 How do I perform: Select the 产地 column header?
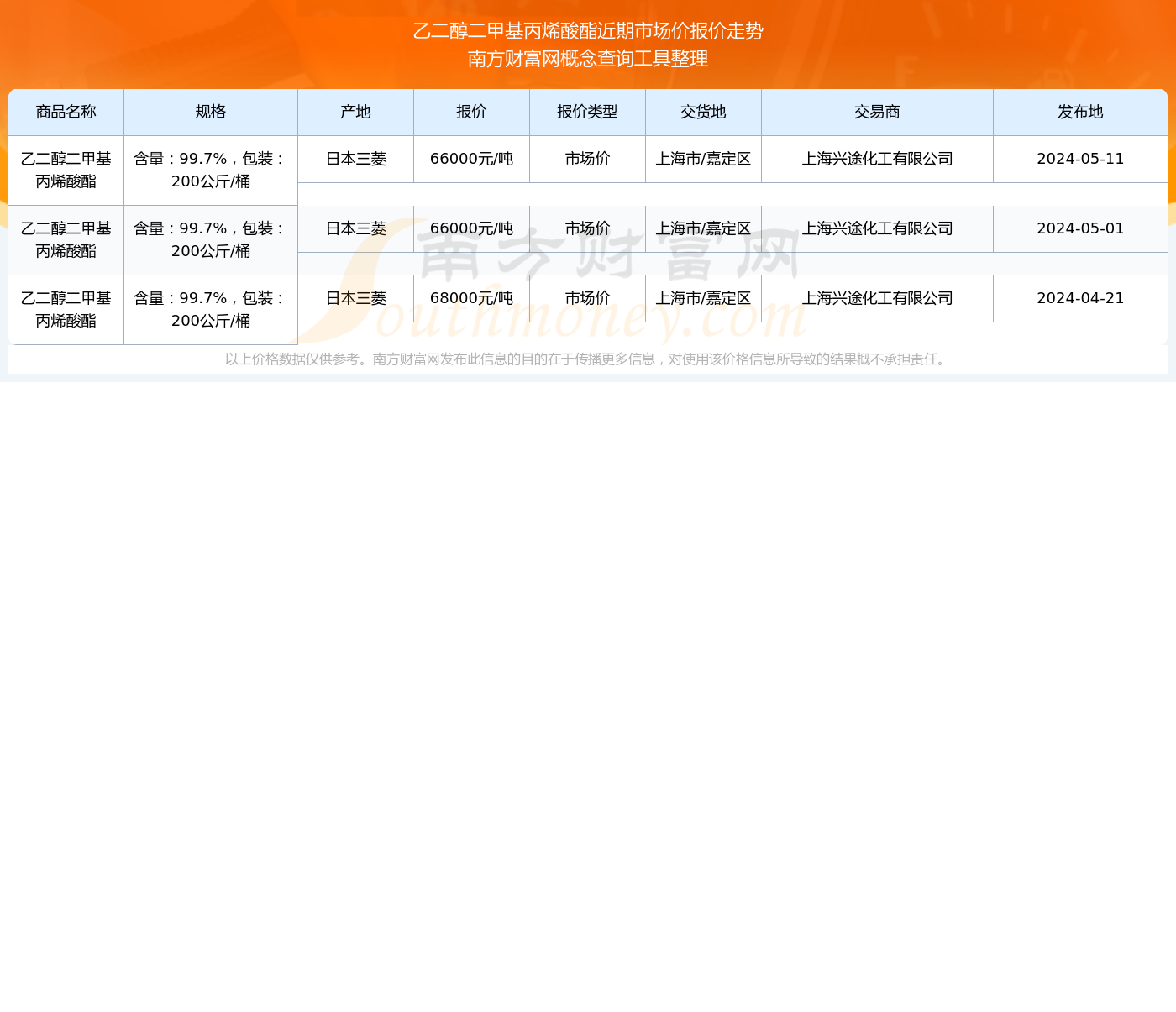[355, 112]
